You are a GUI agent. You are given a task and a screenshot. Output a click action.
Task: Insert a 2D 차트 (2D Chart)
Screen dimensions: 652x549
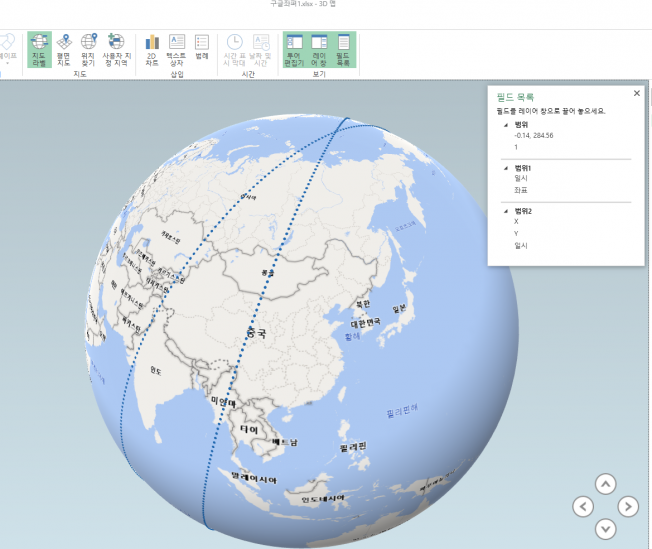[x=152, y=49]
